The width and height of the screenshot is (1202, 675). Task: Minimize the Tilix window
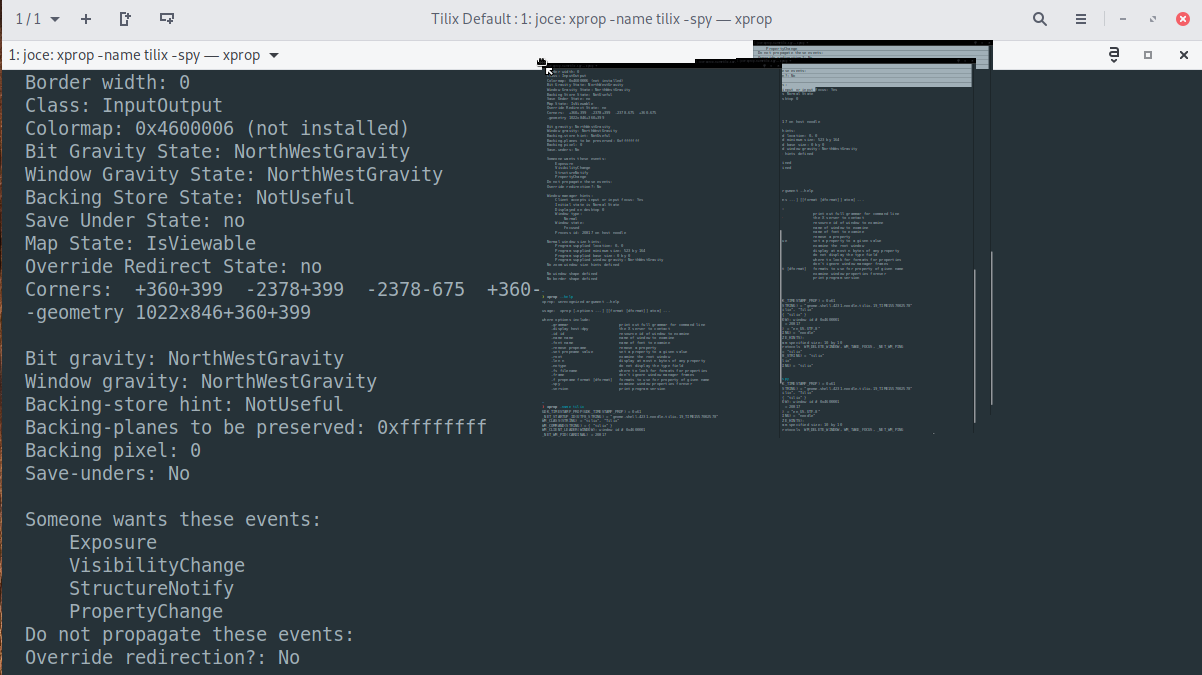1125,19
